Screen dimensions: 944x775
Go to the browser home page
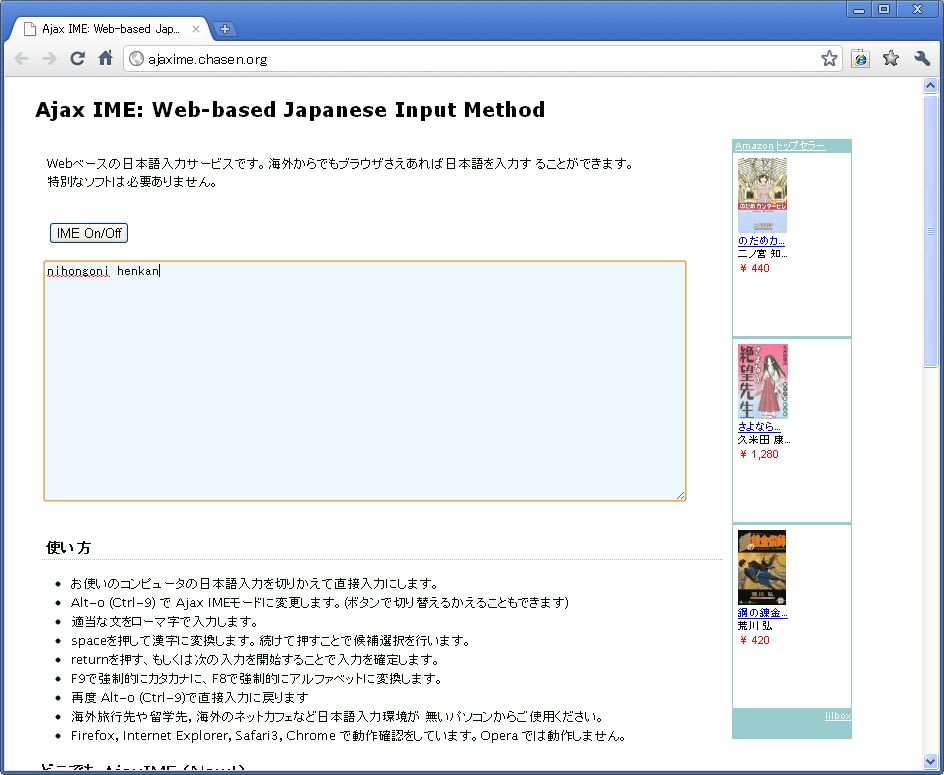[x=105, y=59]
